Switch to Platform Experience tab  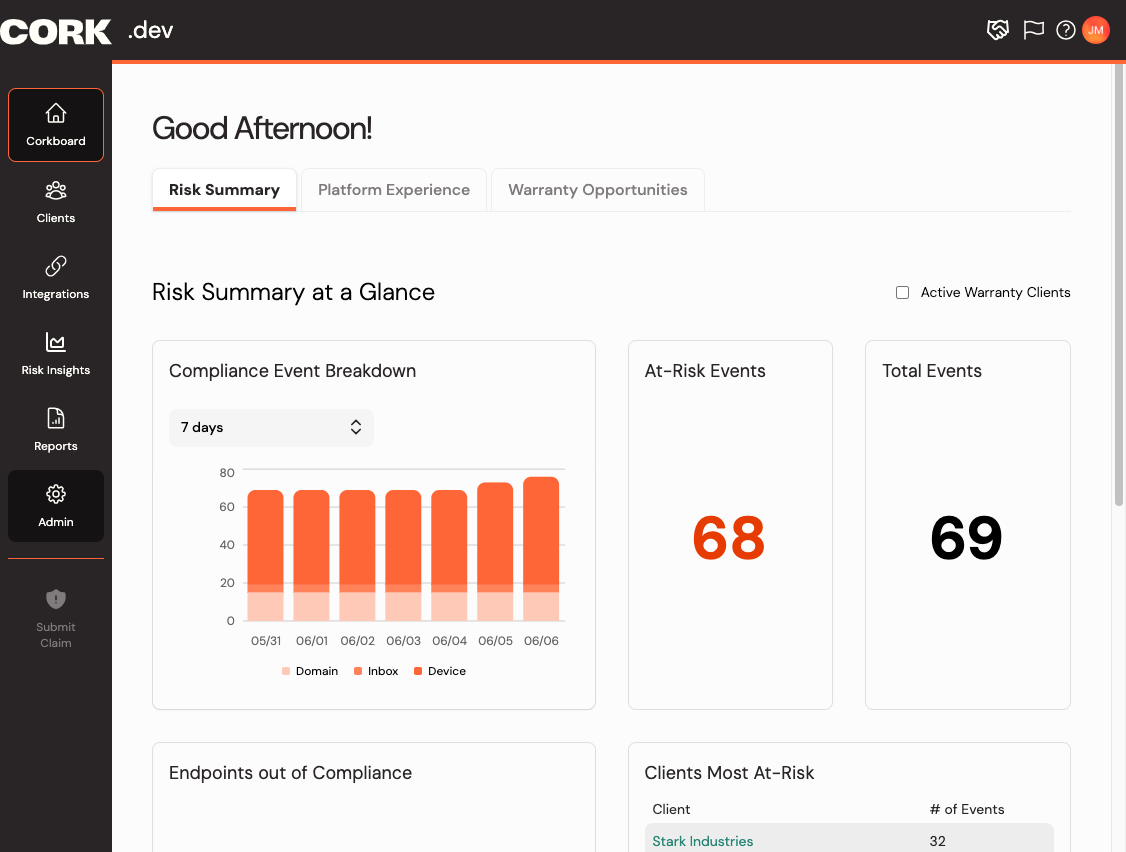394,190
